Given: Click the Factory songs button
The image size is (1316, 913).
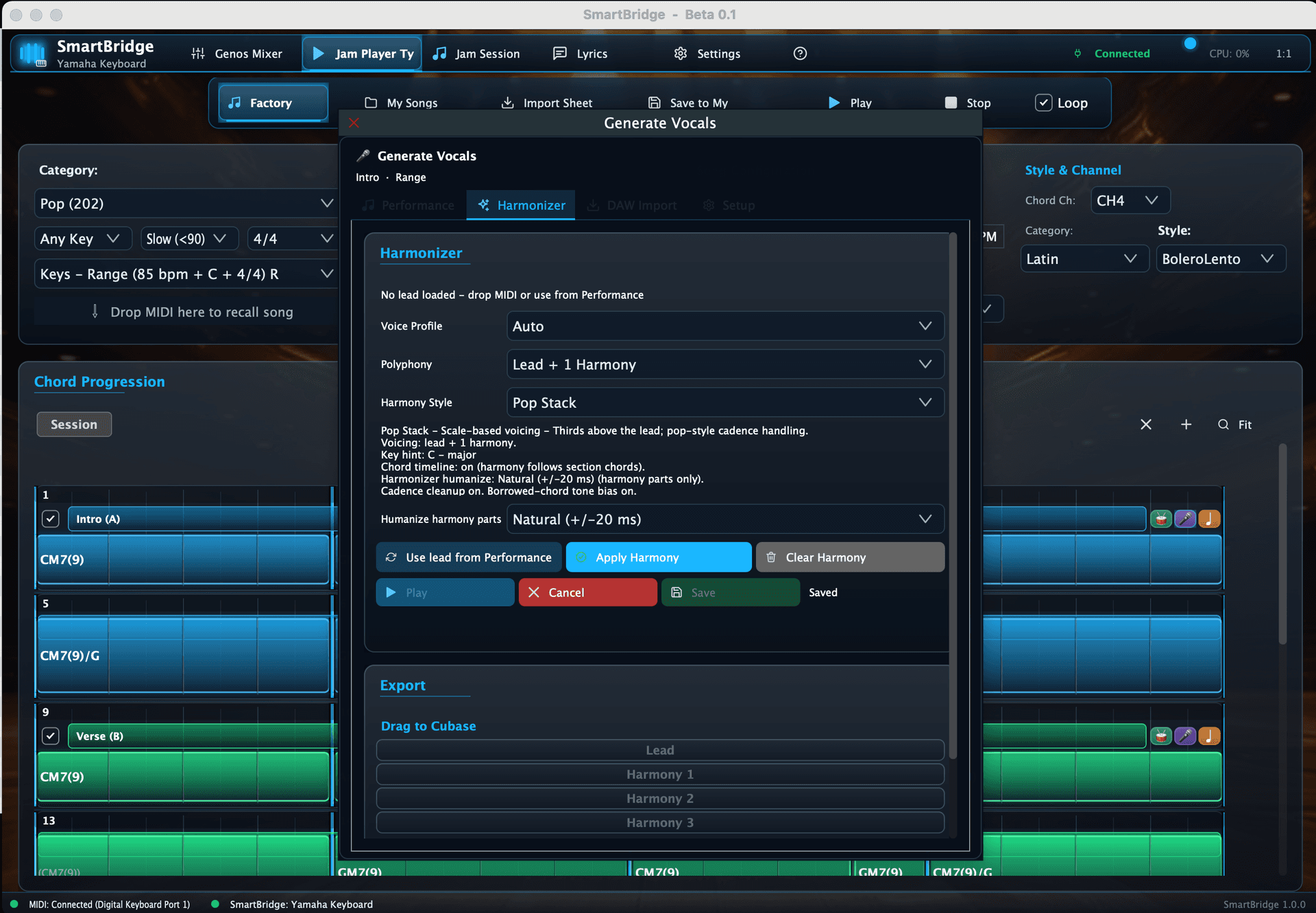Looking at the screenshot, I should coord(273,103).
